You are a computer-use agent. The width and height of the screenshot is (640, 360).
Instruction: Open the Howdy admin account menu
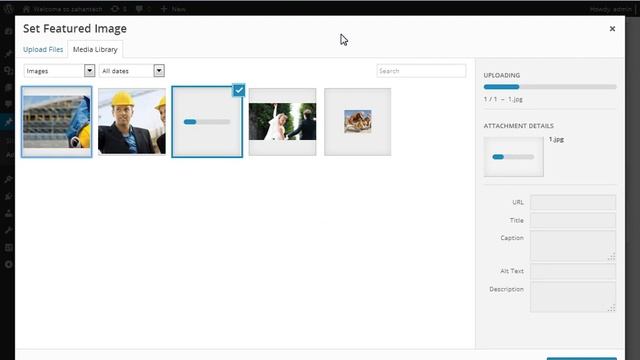click(x=611, y=9)
